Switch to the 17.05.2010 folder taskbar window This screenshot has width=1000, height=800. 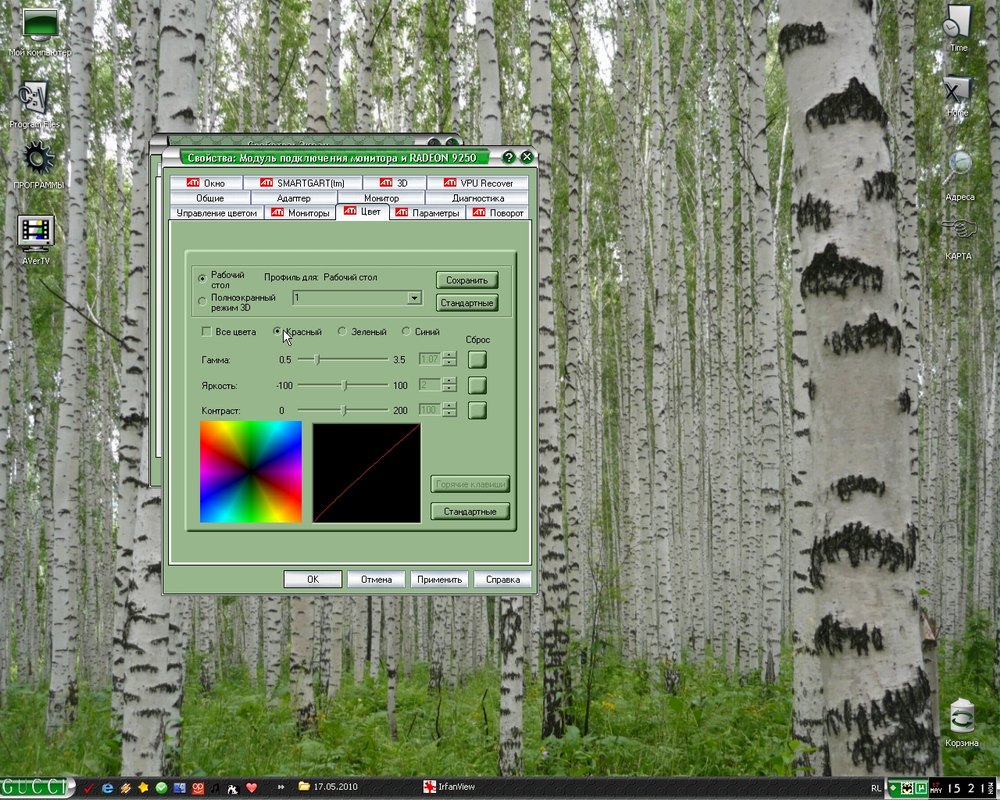click(x=327, y=787)
